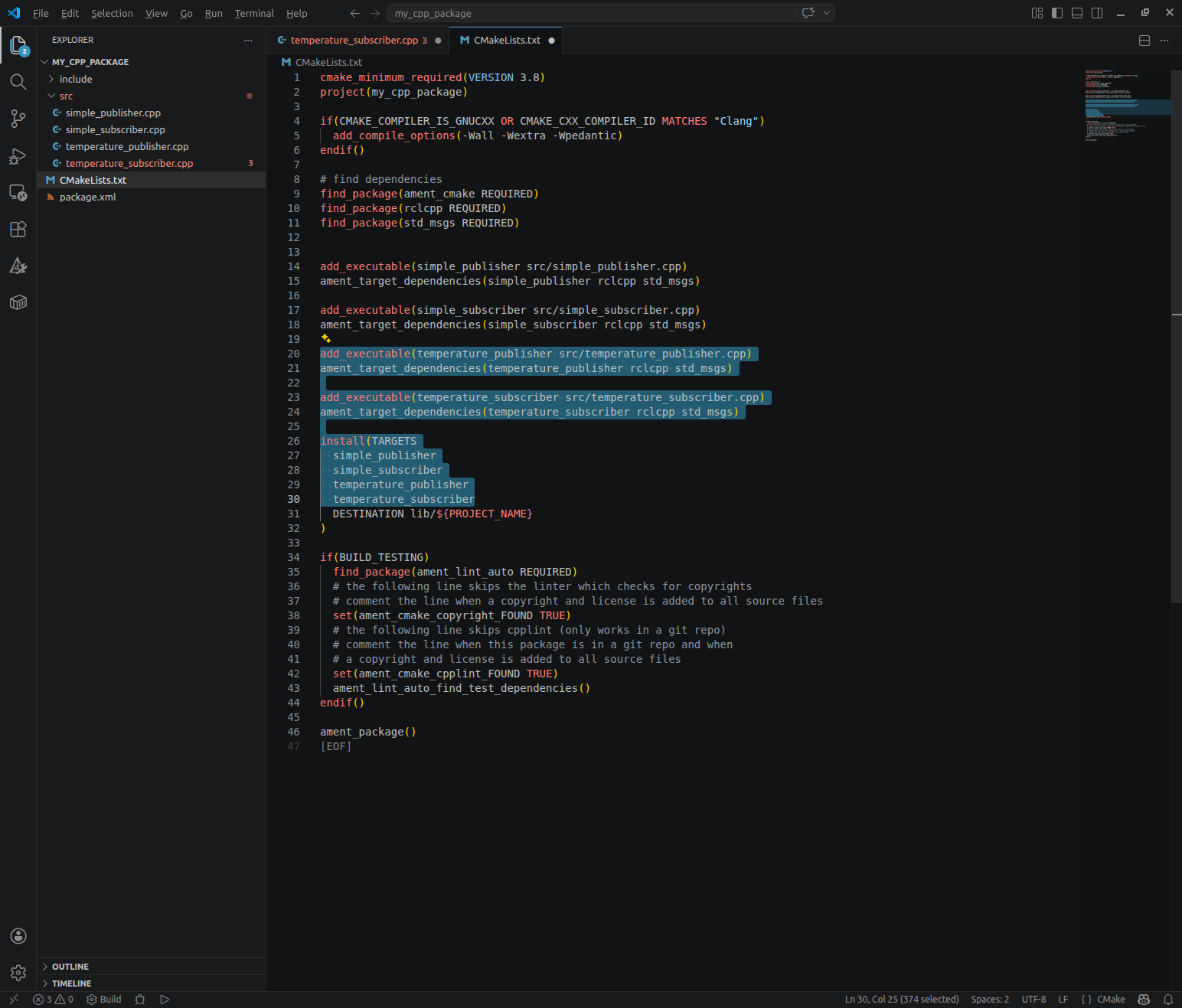Expand the OUTLINE section
This screenshot has height=1008, width=1182.
(x=151, y=967)
